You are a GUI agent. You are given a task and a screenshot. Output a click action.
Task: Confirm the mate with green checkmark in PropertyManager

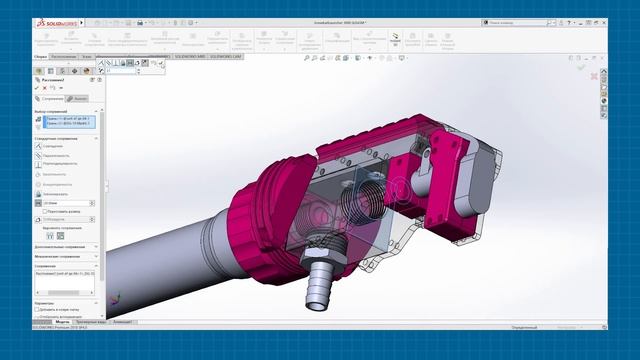click(x=37, y=88)
